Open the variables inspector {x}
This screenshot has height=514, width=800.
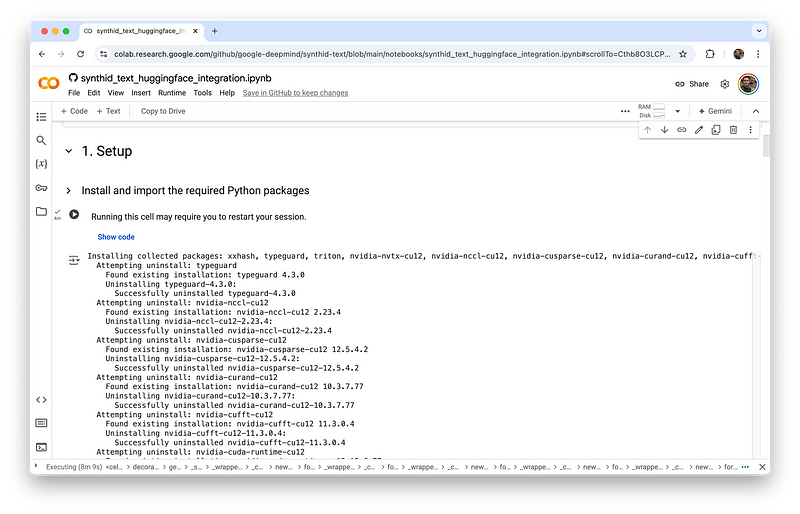[41, 164]
